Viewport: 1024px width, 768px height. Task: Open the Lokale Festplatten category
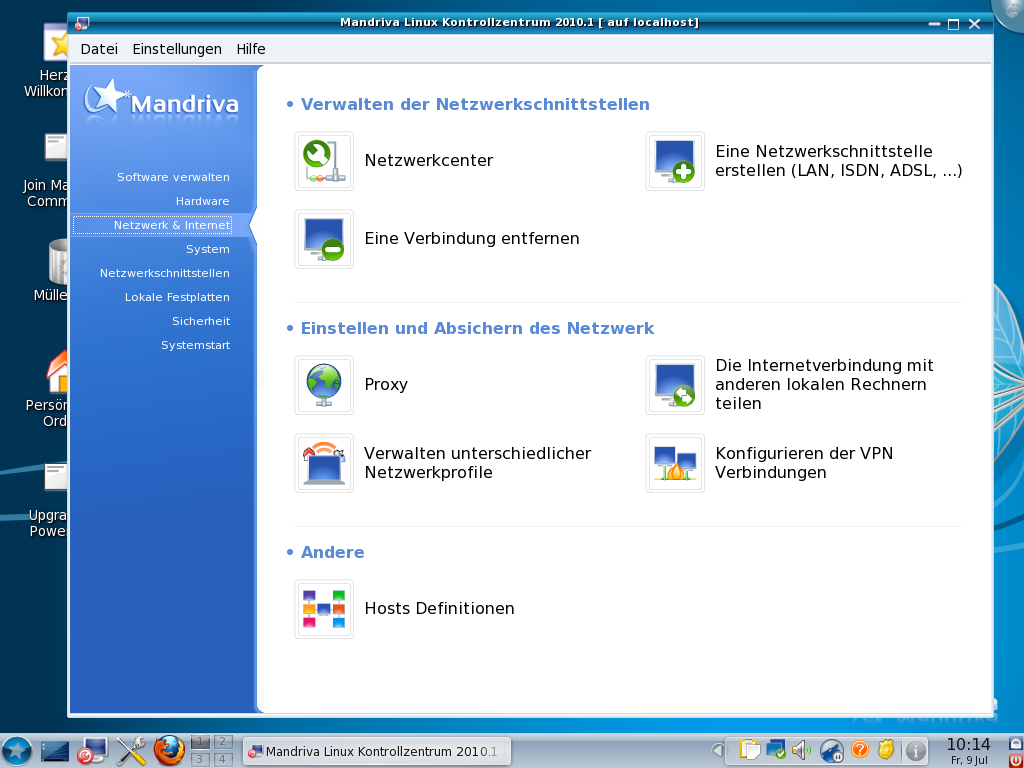tap(177, 297)
